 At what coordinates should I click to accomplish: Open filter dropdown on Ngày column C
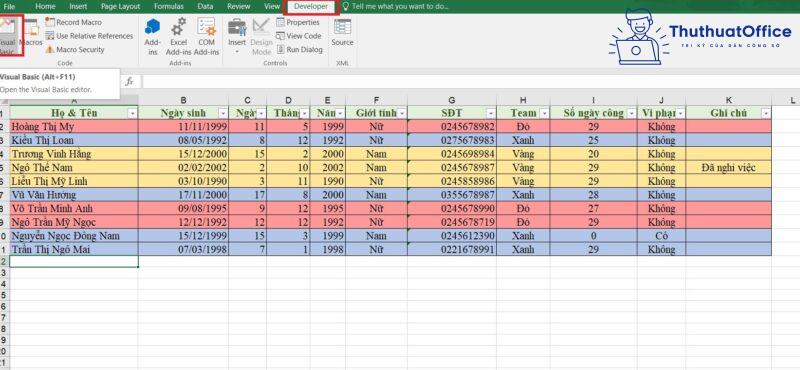coord(261,113)
